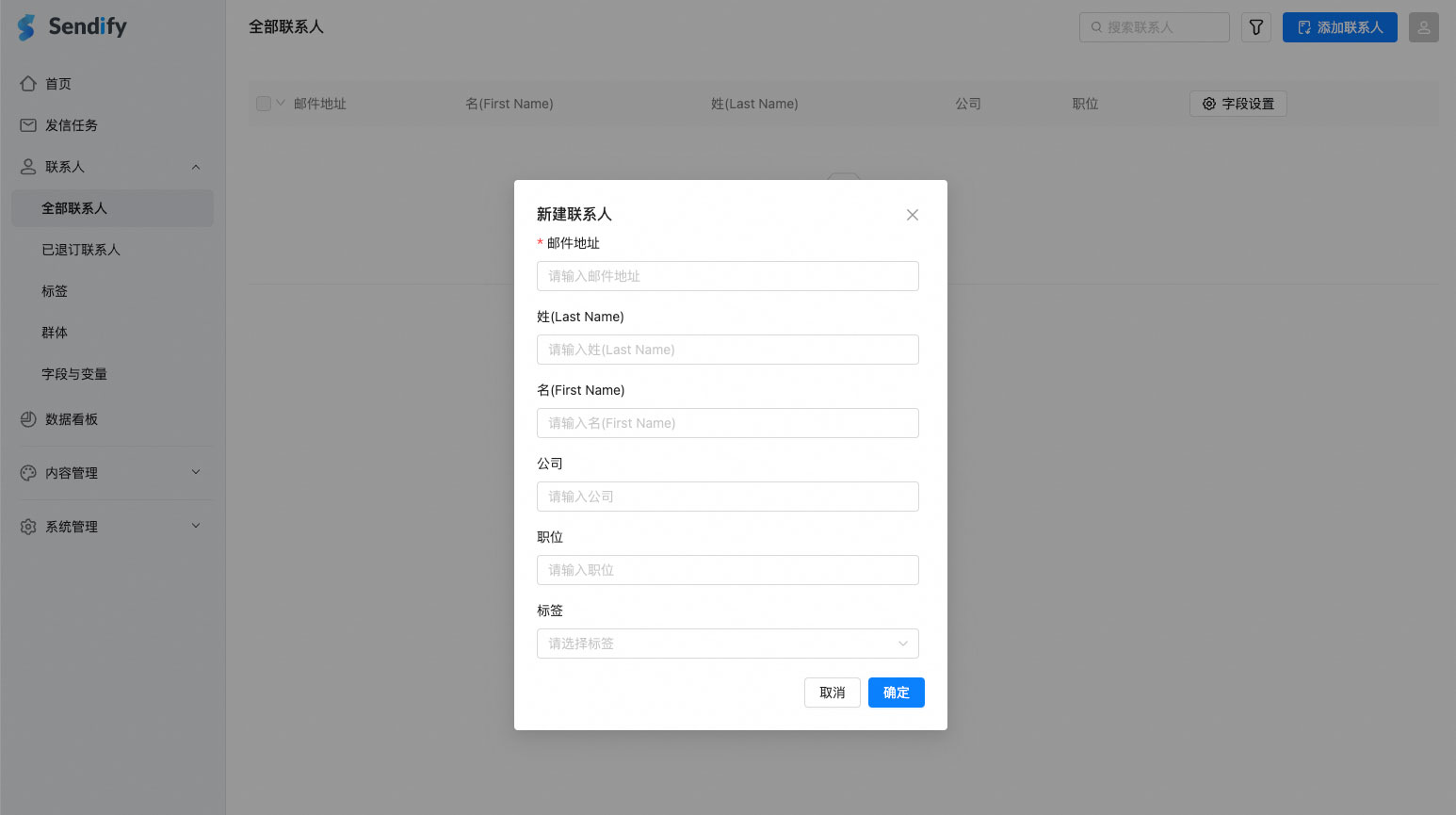Click the pie chart icon for 数据看板

28,419
